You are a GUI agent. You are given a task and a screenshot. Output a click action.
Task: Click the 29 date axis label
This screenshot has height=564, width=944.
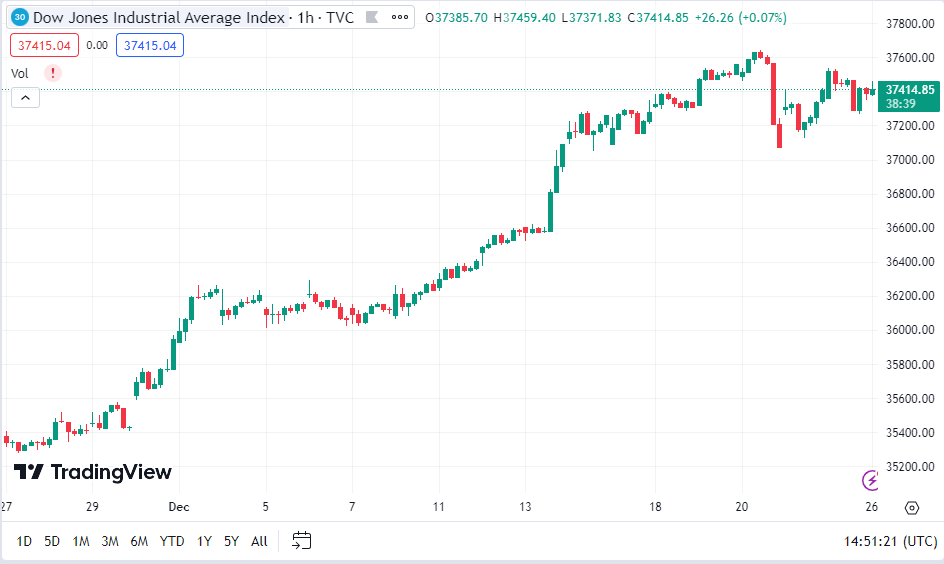[92, 507]
